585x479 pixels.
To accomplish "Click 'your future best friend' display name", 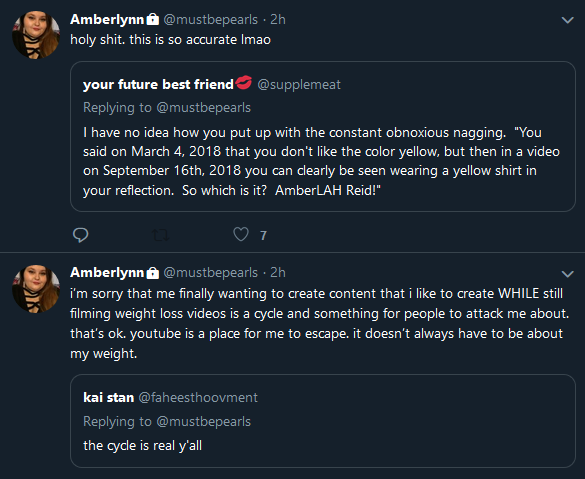I will (x=158, y=84).
